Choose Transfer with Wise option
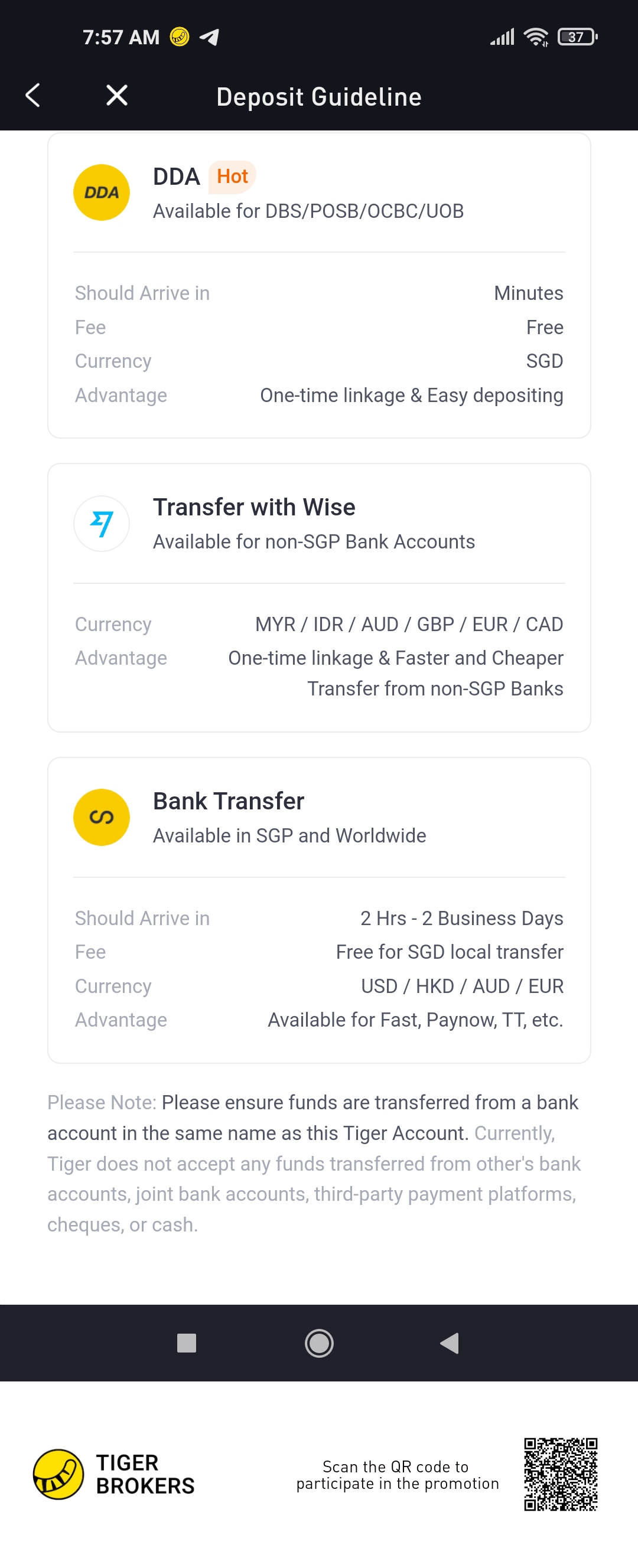Viewport: 638px width, 1568px height. coord(253,507)
